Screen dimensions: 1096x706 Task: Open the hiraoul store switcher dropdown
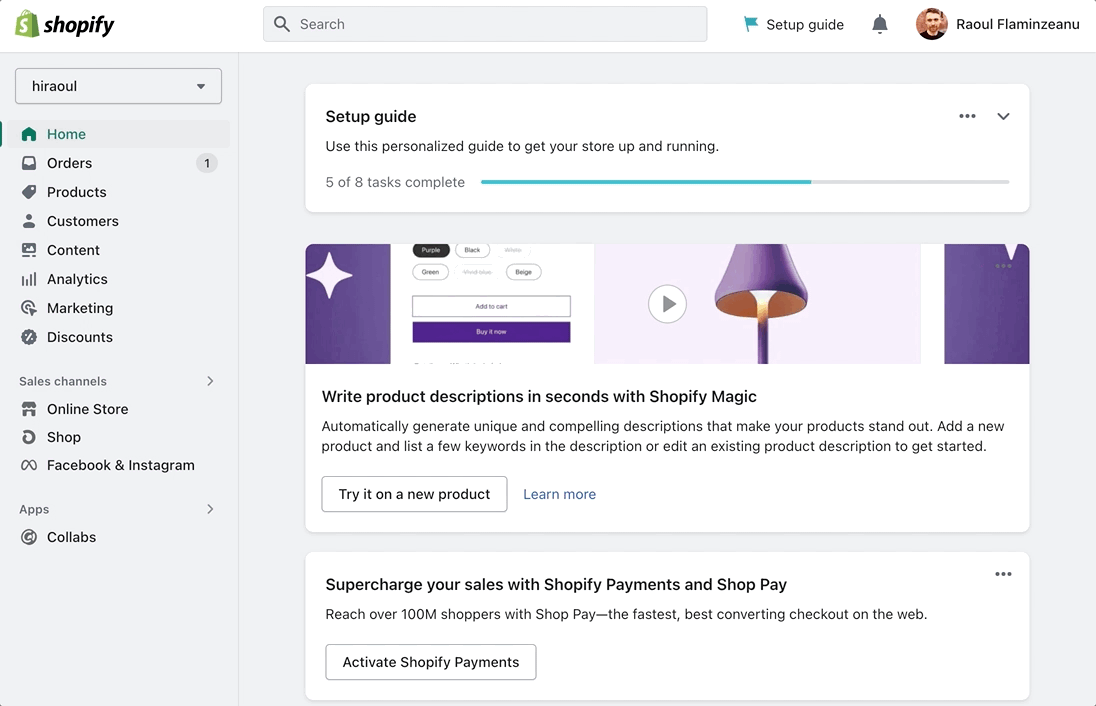(x=118, y=86)
